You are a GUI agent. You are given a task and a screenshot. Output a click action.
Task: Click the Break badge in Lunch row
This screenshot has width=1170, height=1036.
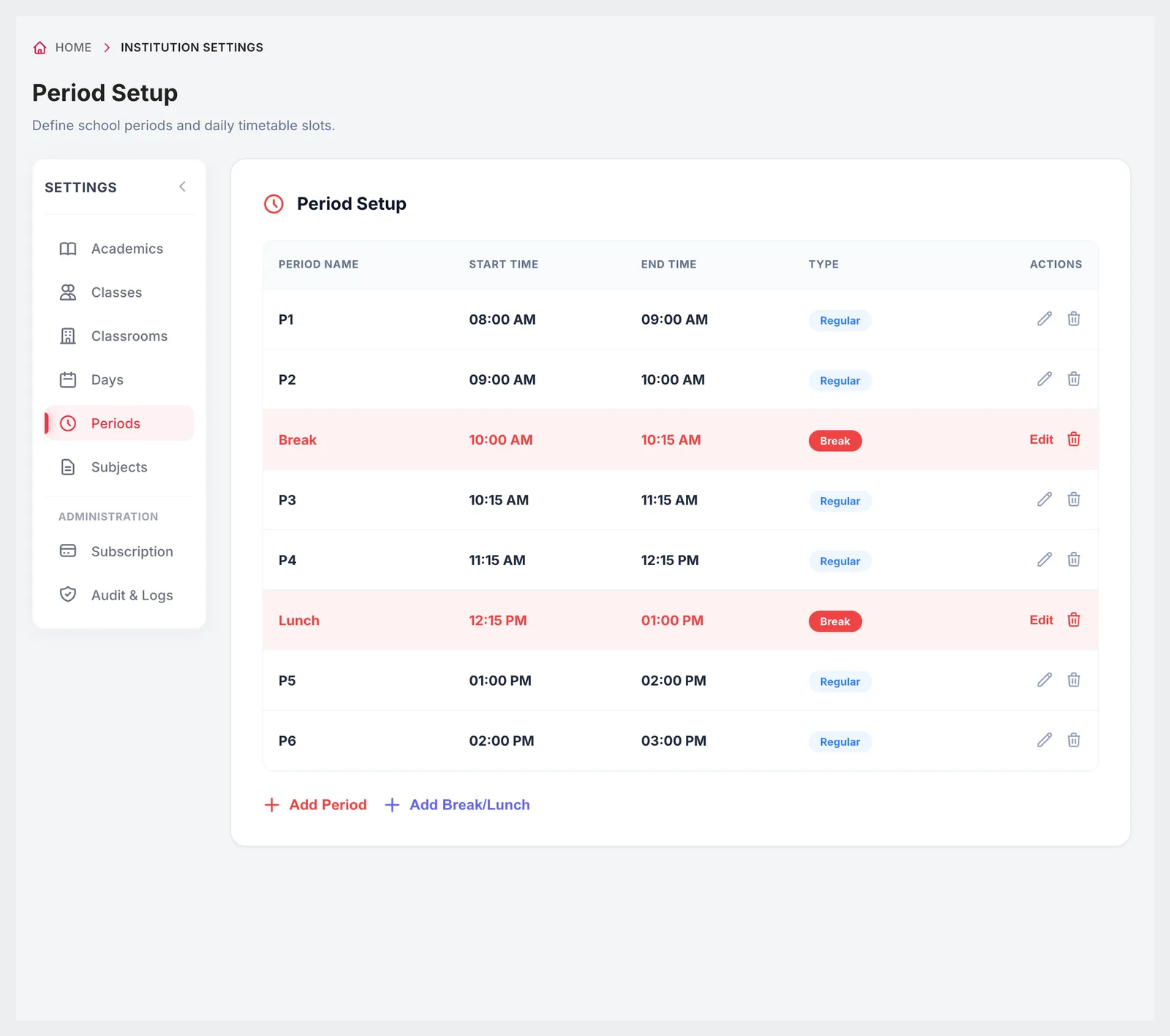pos(835,621)
